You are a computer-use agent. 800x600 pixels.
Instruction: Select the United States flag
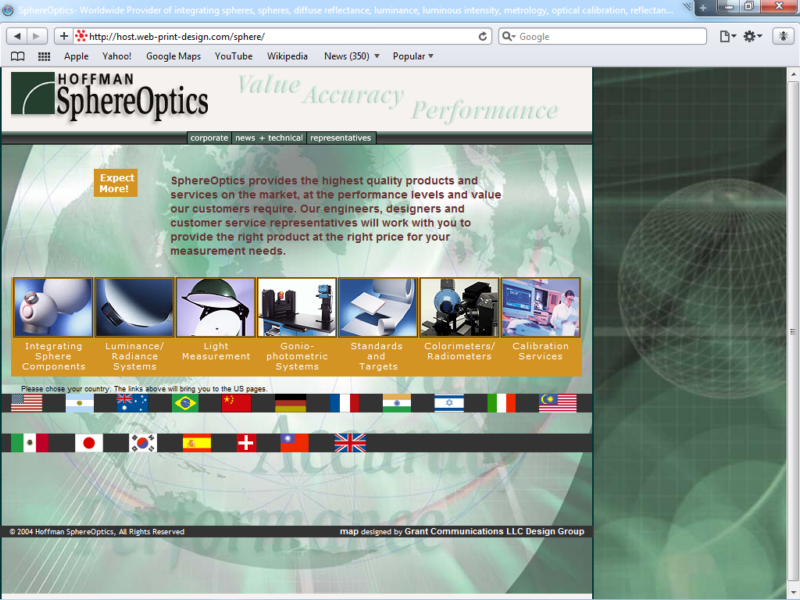coord(27,403)
